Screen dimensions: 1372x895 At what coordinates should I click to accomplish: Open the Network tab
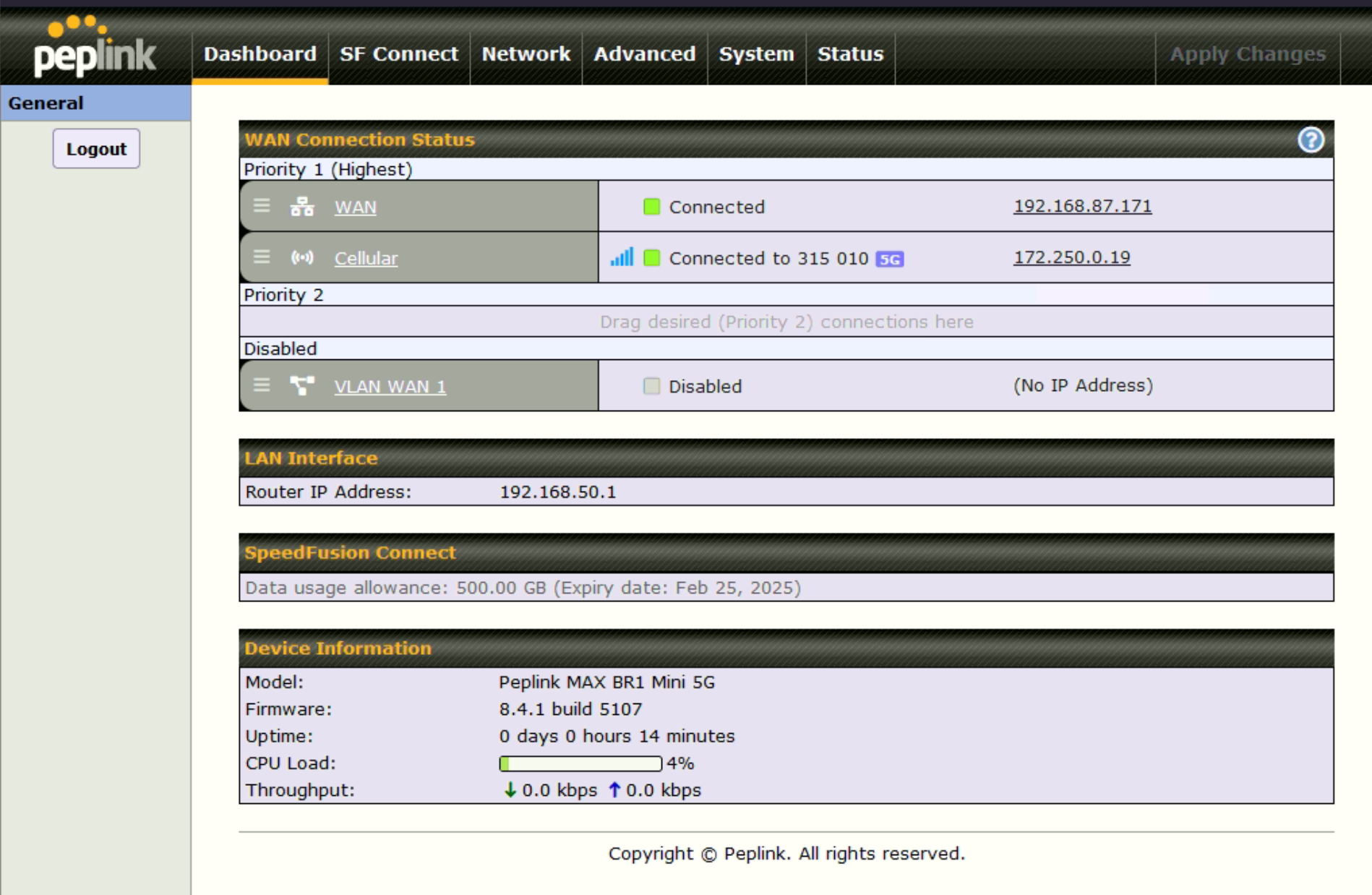click(526, 54)
